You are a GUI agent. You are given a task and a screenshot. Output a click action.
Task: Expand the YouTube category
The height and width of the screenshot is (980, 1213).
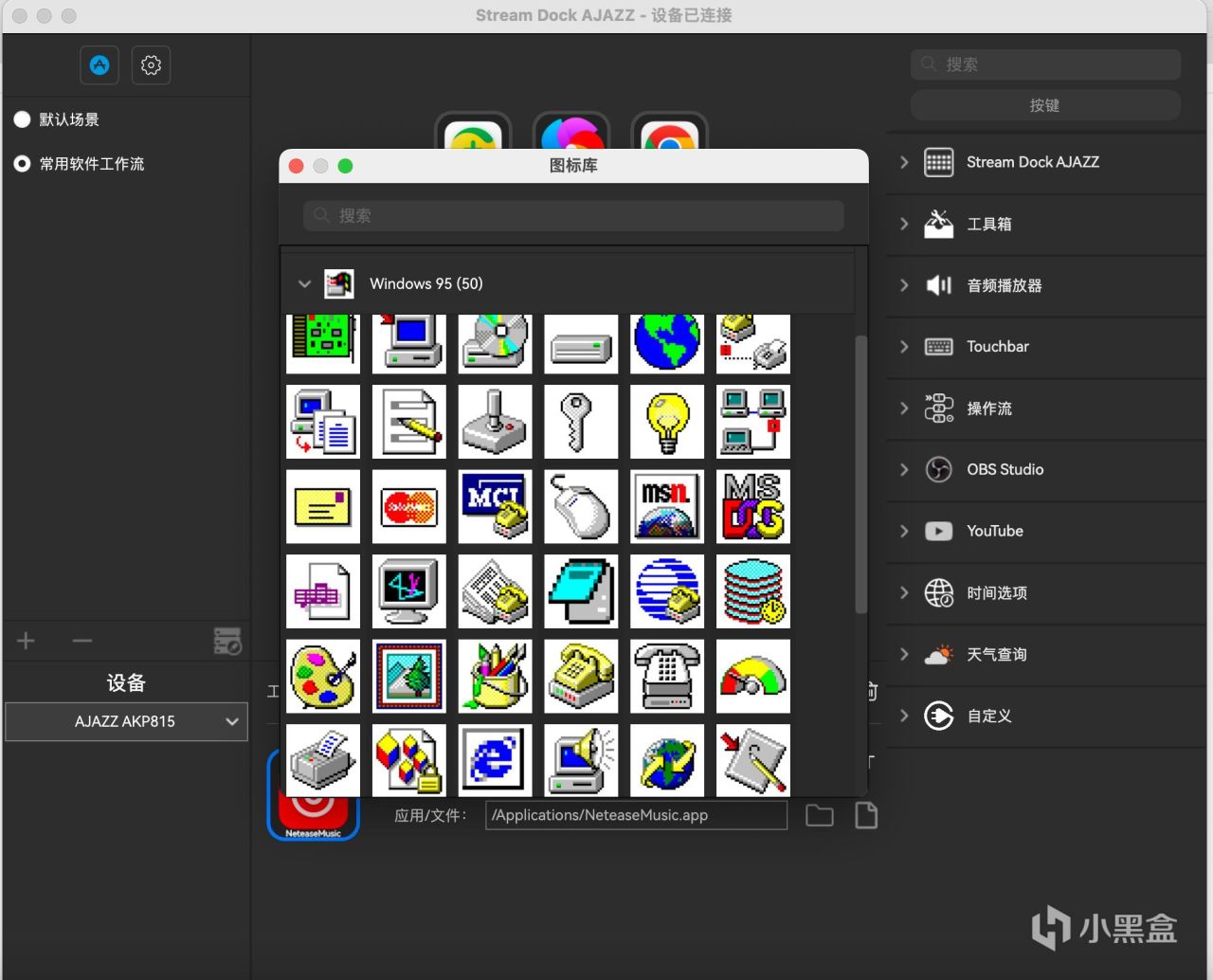[x=904, y=531]
